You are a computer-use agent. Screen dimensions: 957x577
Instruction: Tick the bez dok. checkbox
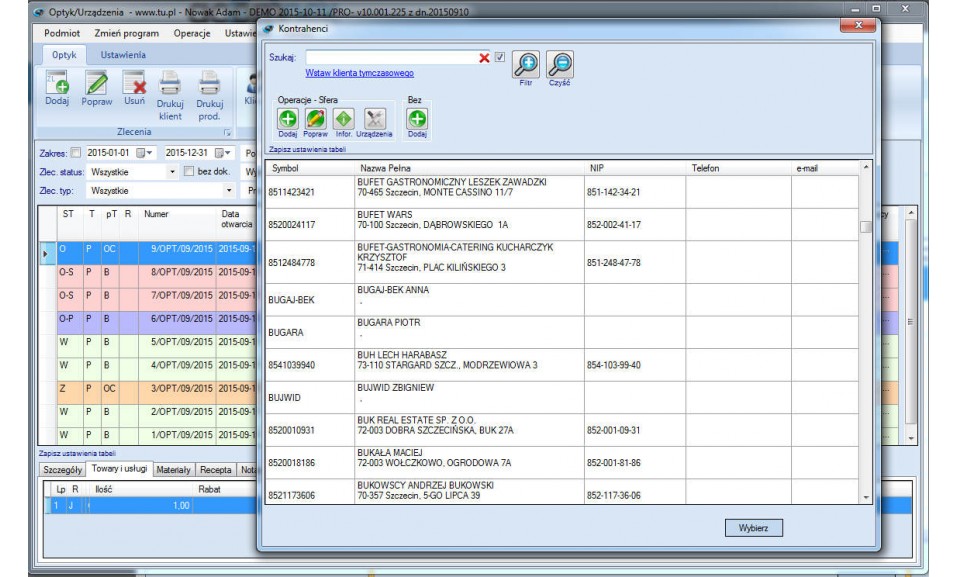188,172
